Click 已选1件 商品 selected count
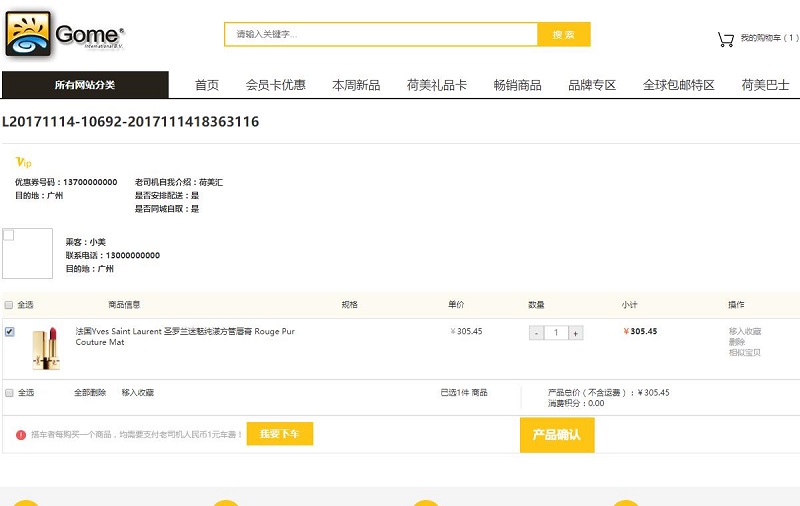 point(464,393)
